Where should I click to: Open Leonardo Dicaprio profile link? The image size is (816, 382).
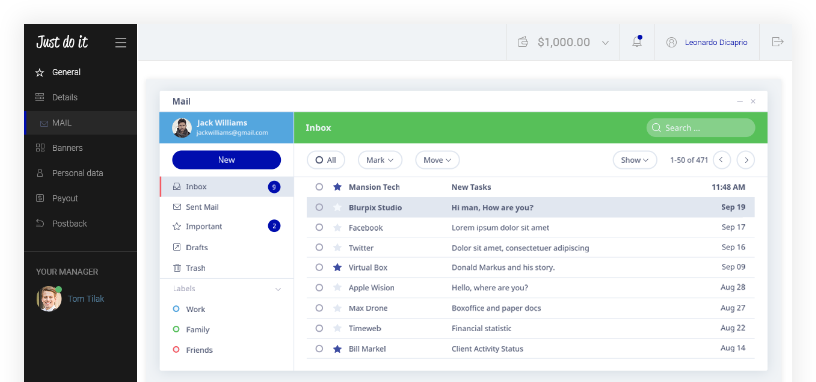[716, 42]
